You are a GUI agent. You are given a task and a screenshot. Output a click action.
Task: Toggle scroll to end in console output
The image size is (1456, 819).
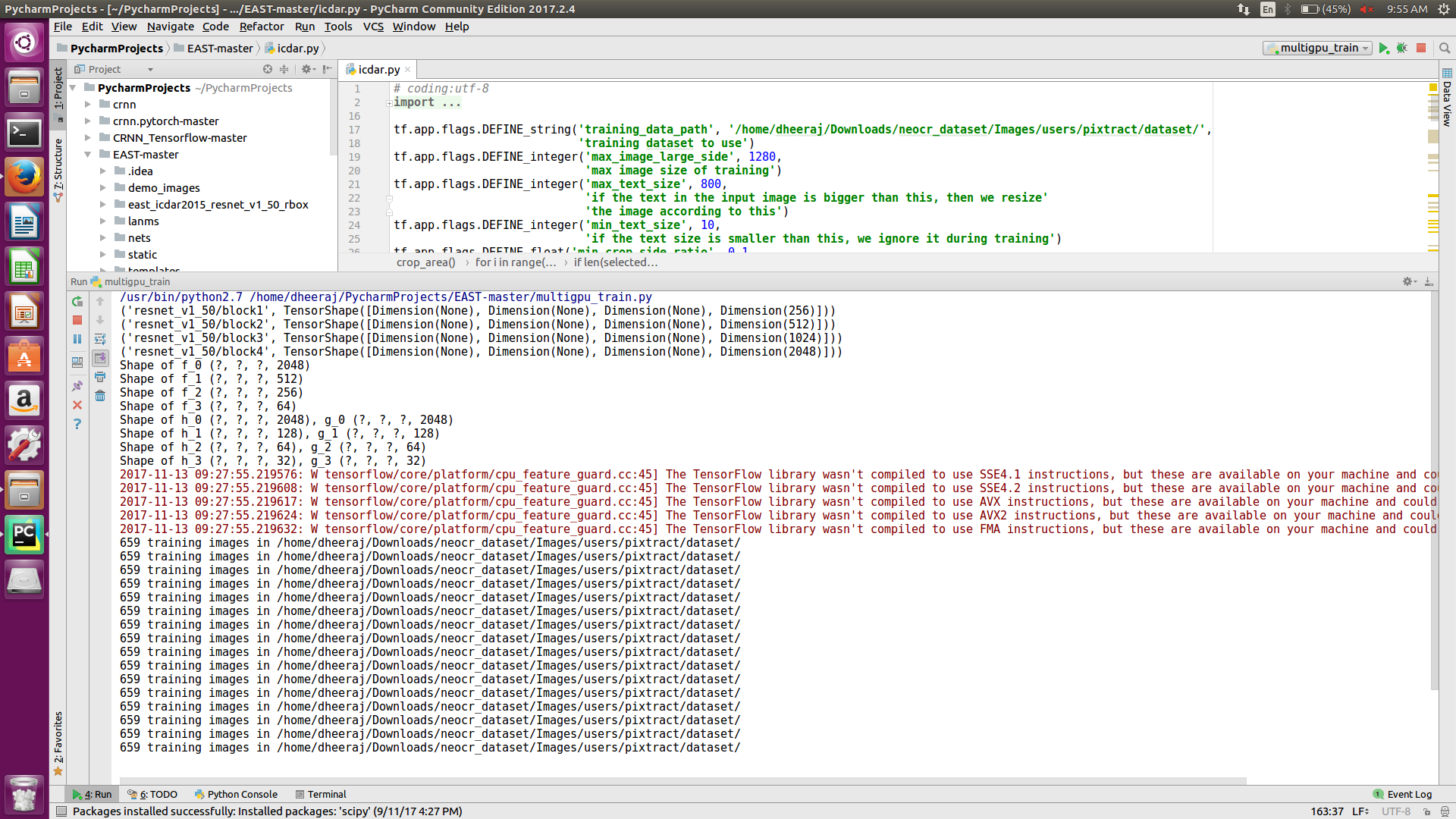pos(100,359)
